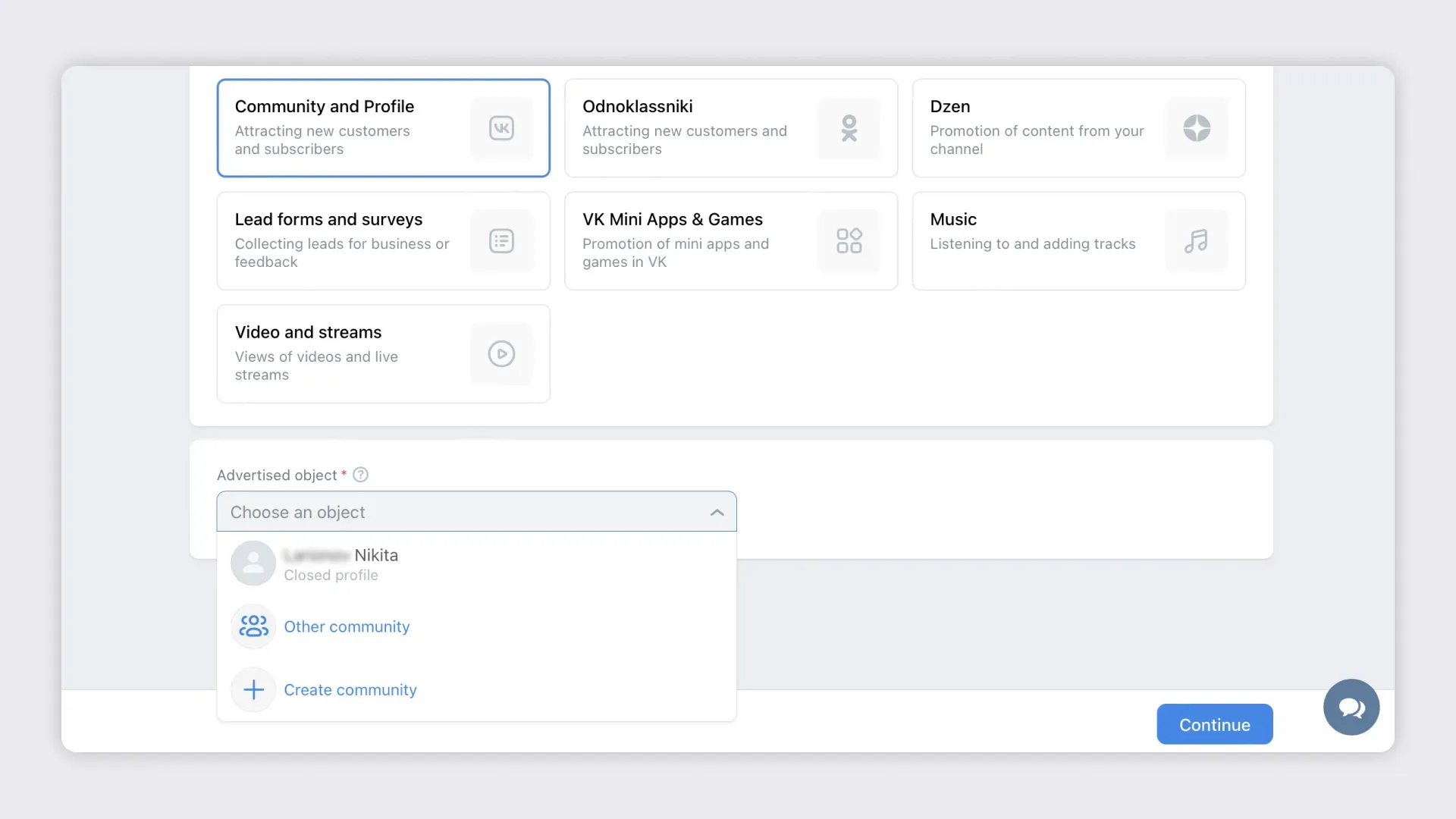Collapse the Choose an object dropdown

pos(455,512)
